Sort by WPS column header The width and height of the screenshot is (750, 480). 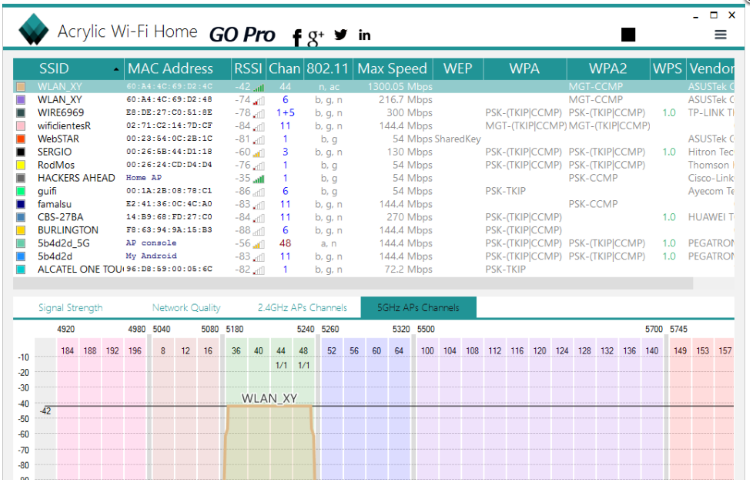[668, 69]
